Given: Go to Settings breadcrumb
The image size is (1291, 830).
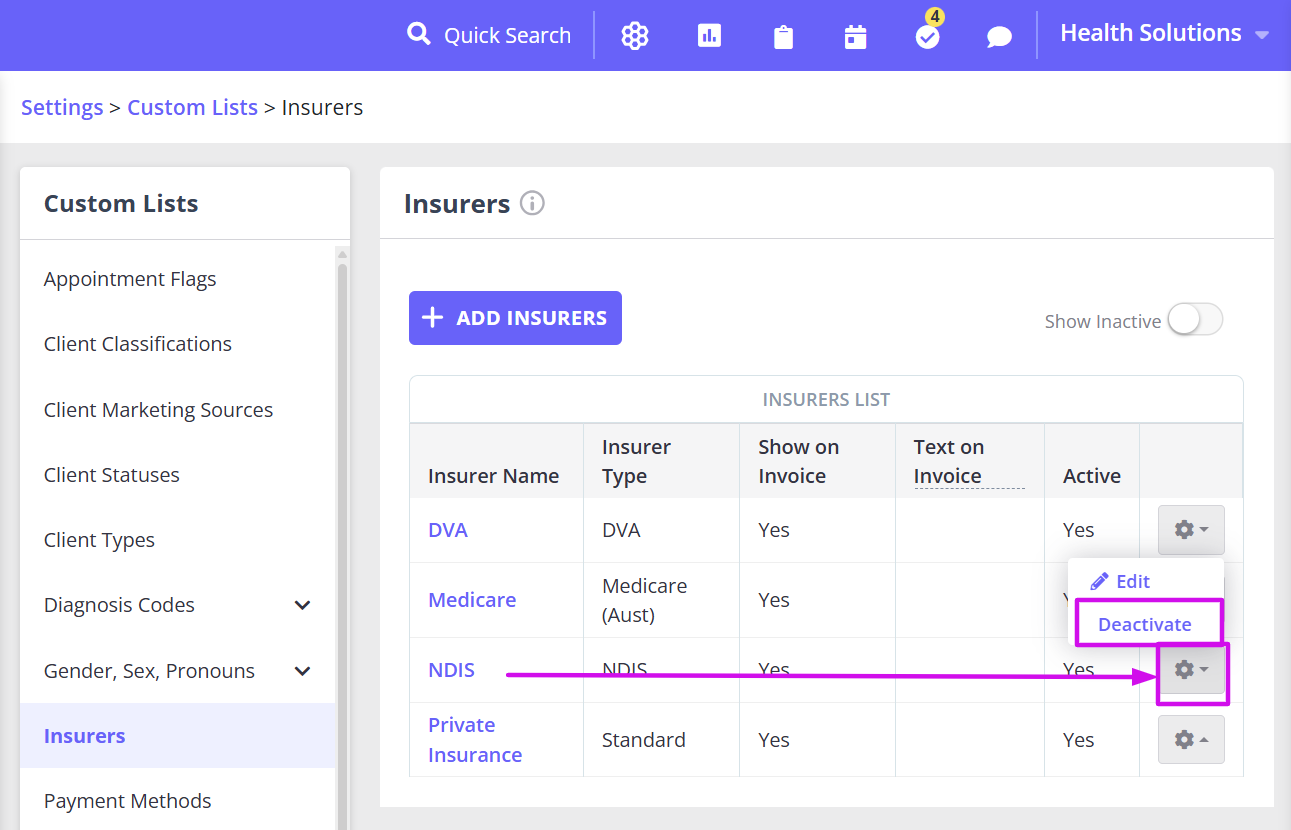Looking at the screenshot, I should (62, 107).
